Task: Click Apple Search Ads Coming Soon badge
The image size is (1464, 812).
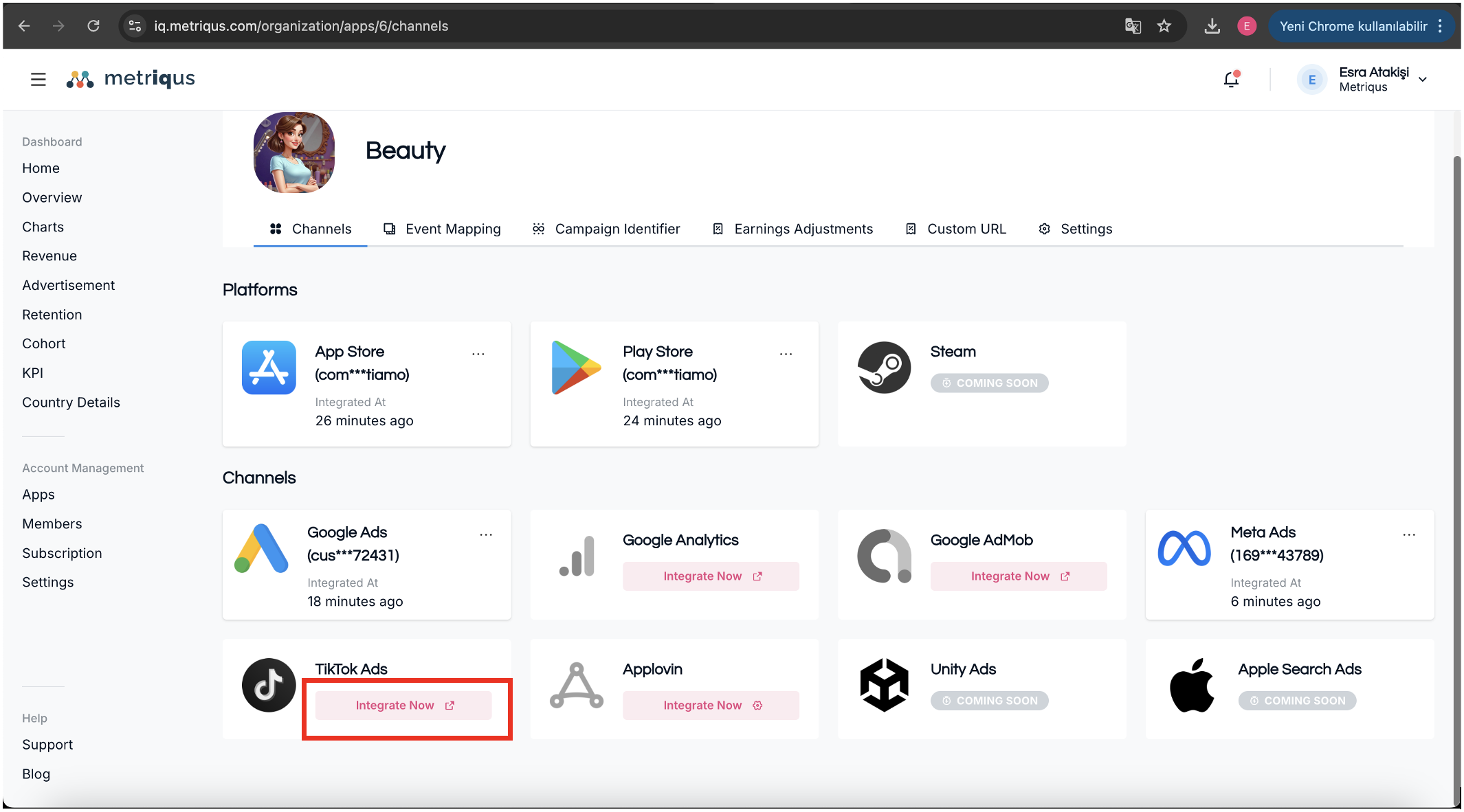Action: [1297, 701]
